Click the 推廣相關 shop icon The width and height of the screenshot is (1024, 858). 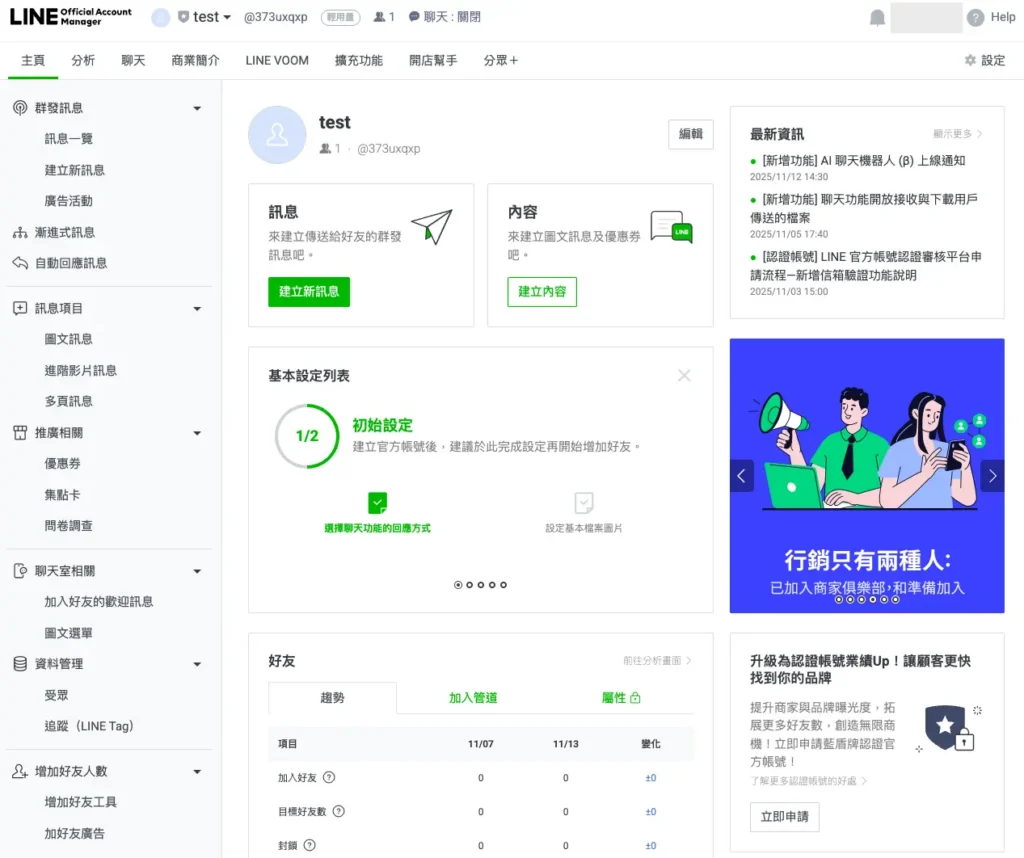tap(20, 432)
